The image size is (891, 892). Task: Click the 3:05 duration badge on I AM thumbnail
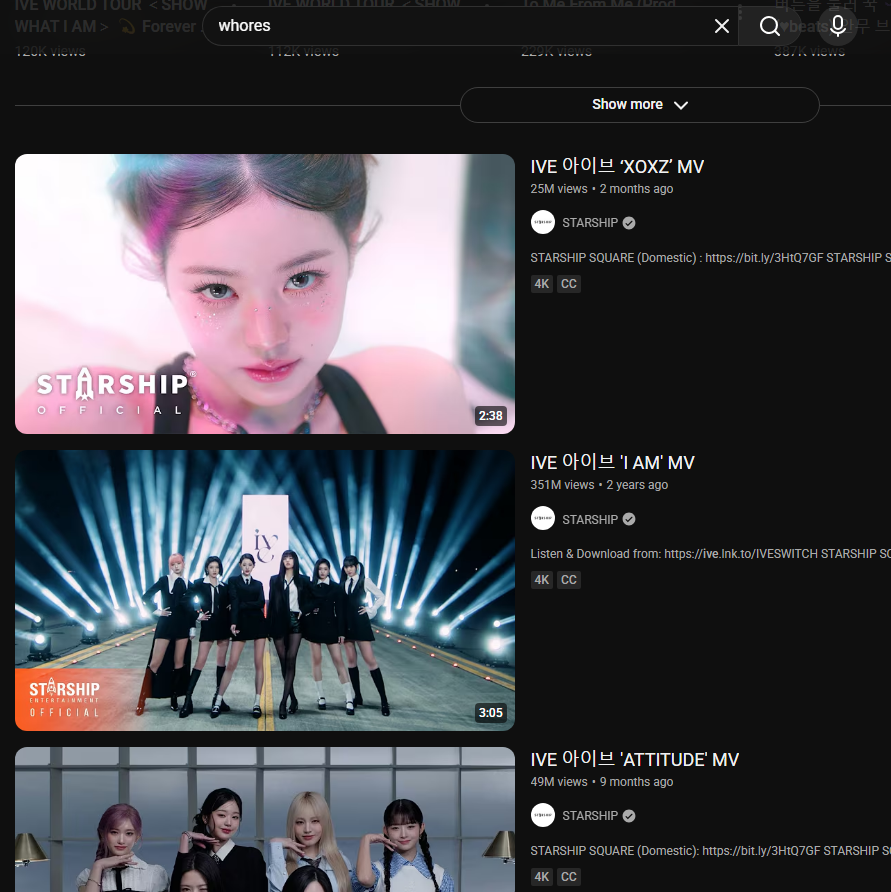tap(490, 713)
